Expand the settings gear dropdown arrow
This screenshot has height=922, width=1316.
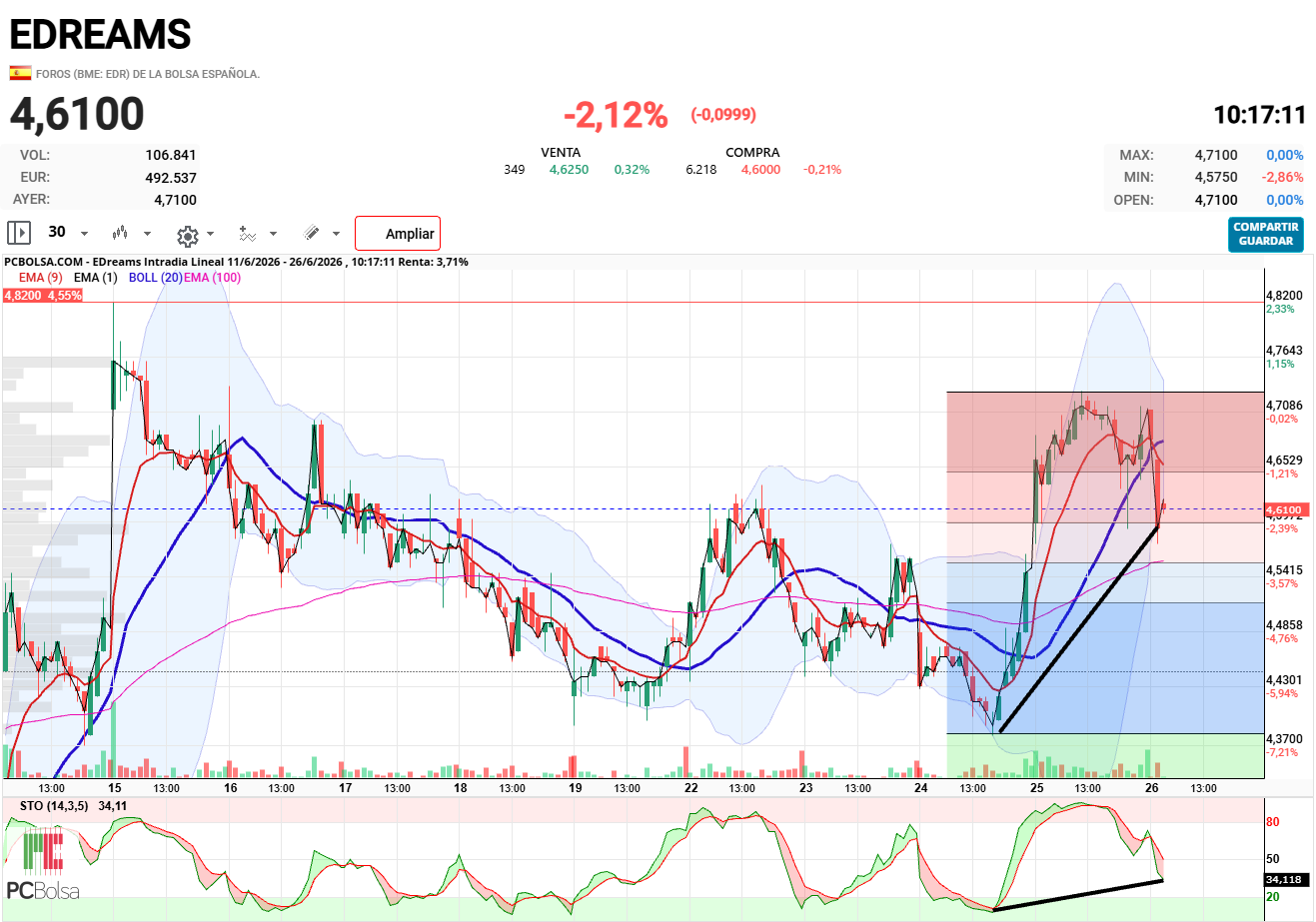coord(210,234)
